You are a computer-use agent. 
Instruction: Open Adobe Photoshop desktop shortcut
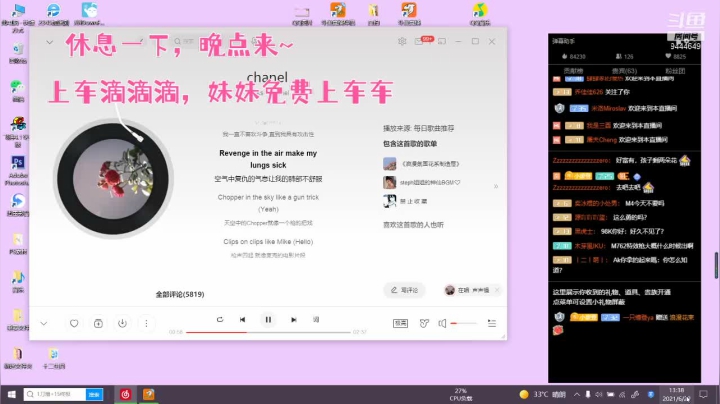[17, 170]
